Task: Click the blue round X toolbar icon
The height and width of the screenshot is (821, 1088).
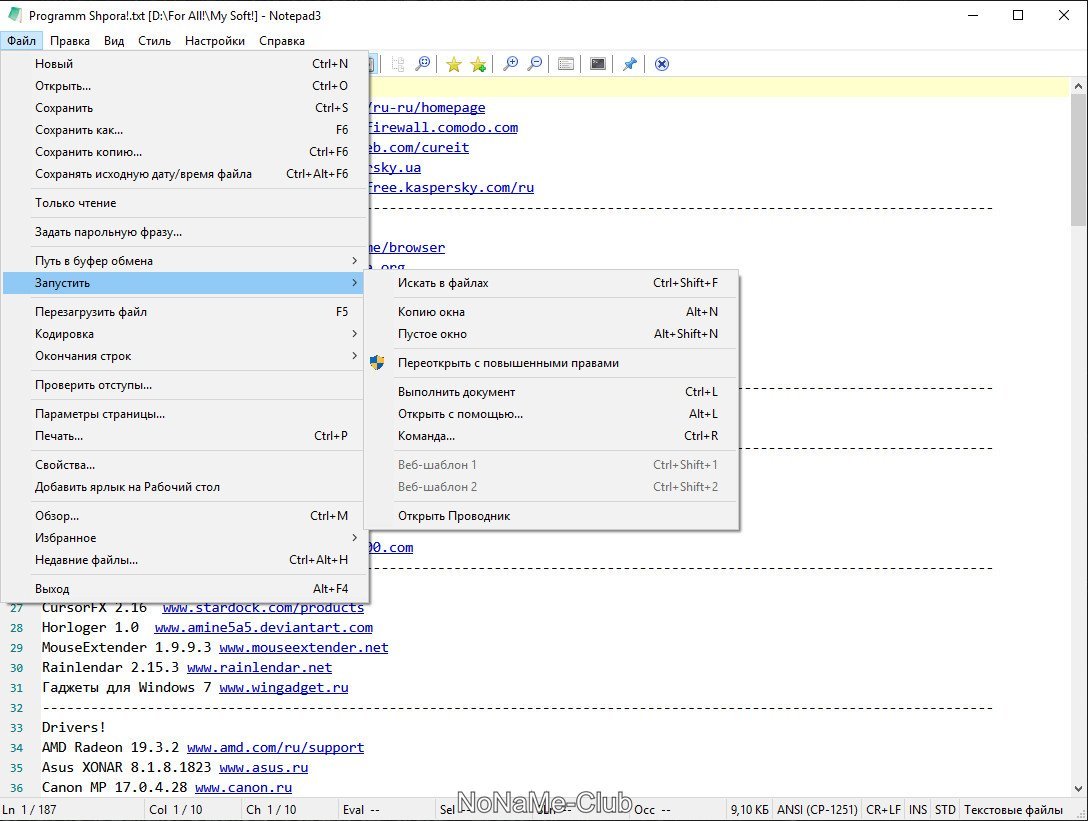Action: (661, 64)
